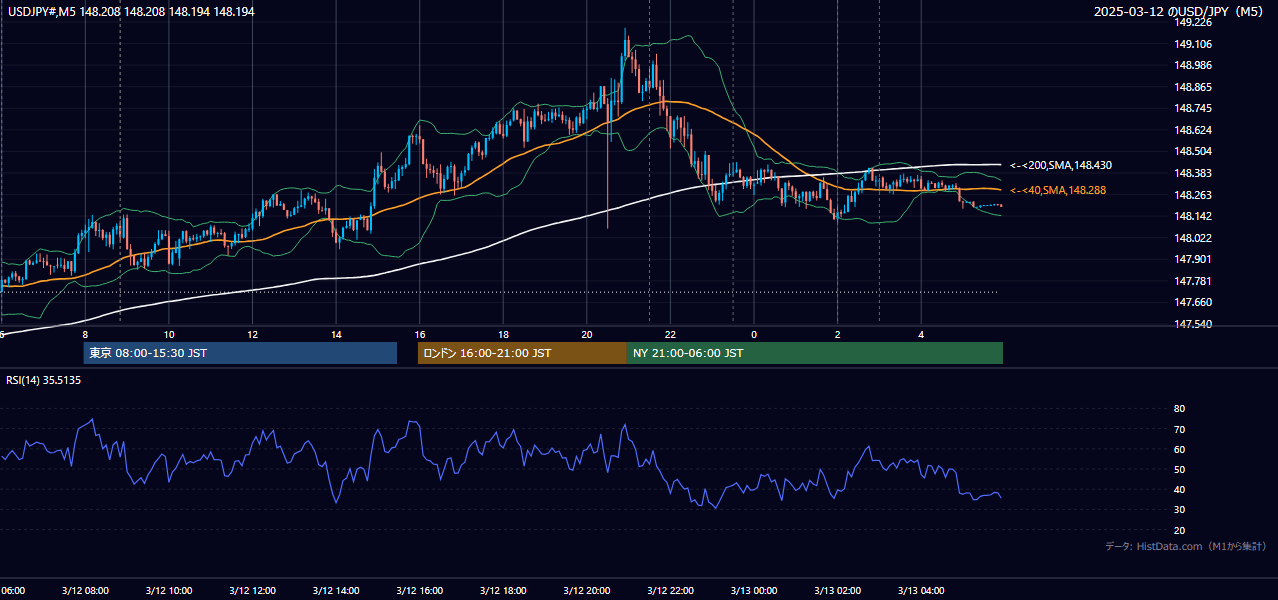Click price axis value 148.263
1278x600 pixels.
[x=1193, y=195]
